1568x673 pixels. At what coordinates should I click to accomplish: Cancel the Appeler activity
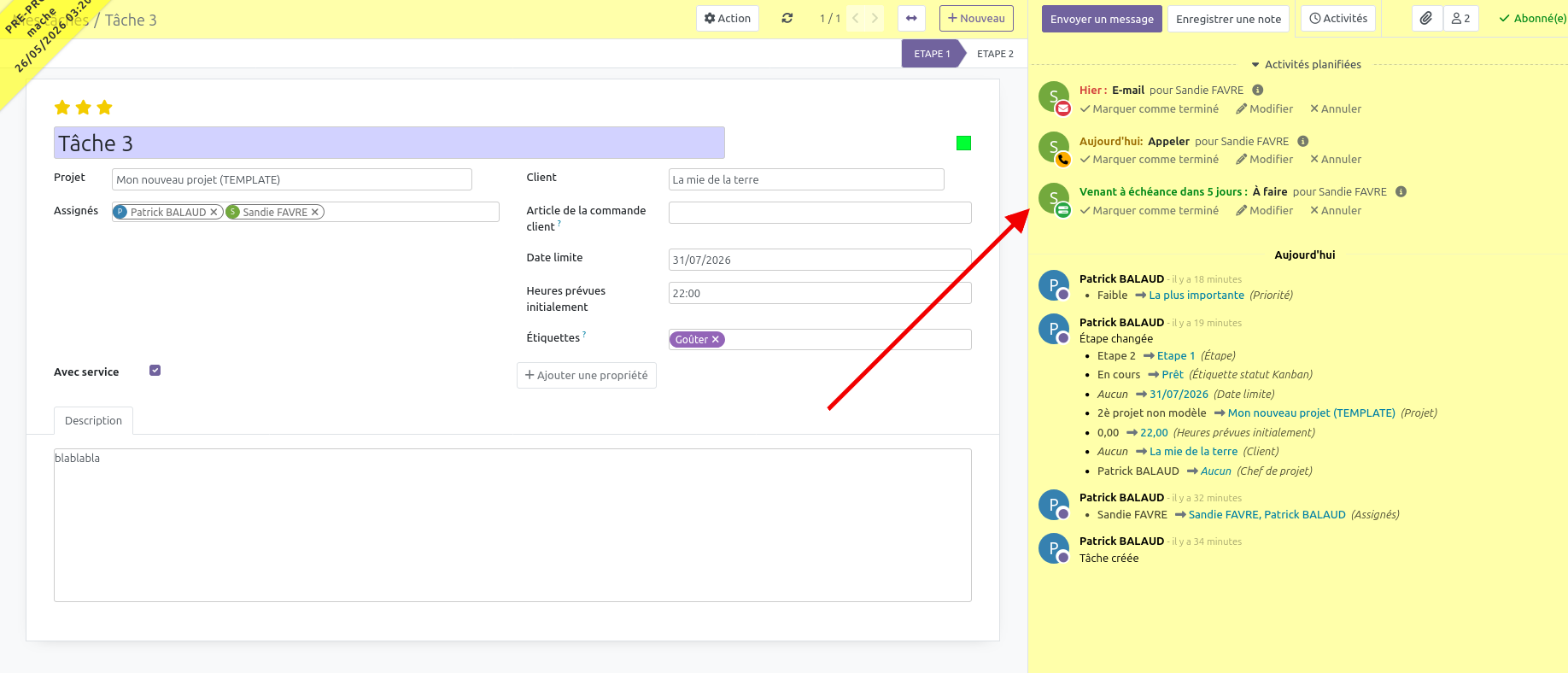click(1336, 160)
